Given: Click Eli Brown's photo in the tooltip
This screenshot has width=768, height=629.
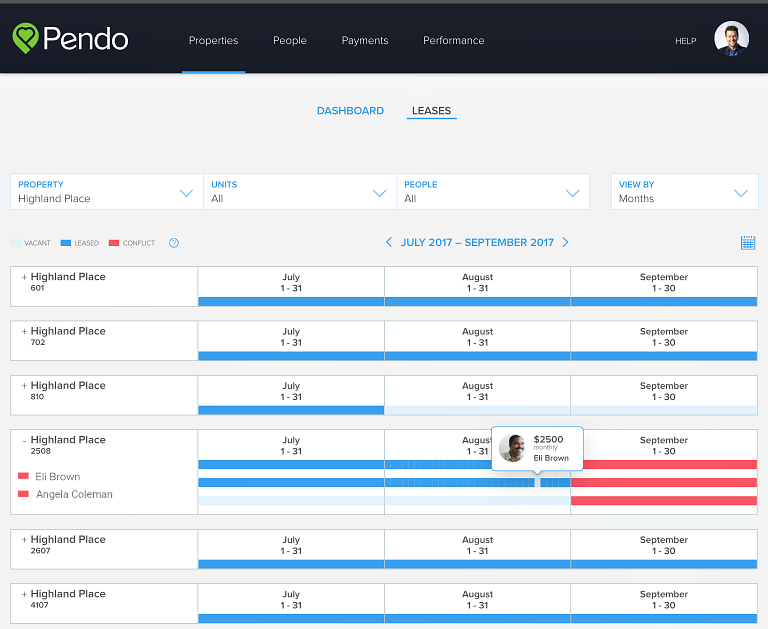Looking at the screenshot, I should [512, 448].
